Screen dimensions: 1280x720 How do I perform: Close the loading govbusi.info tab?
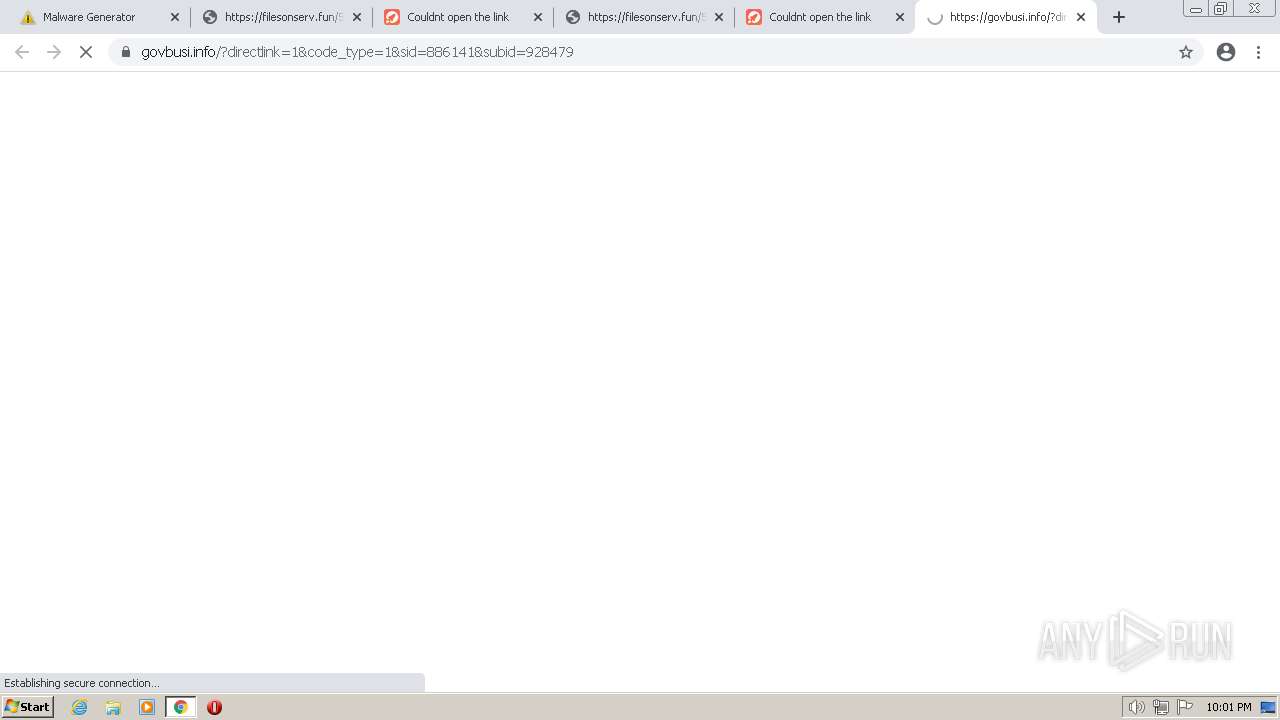coord(1081,17)
